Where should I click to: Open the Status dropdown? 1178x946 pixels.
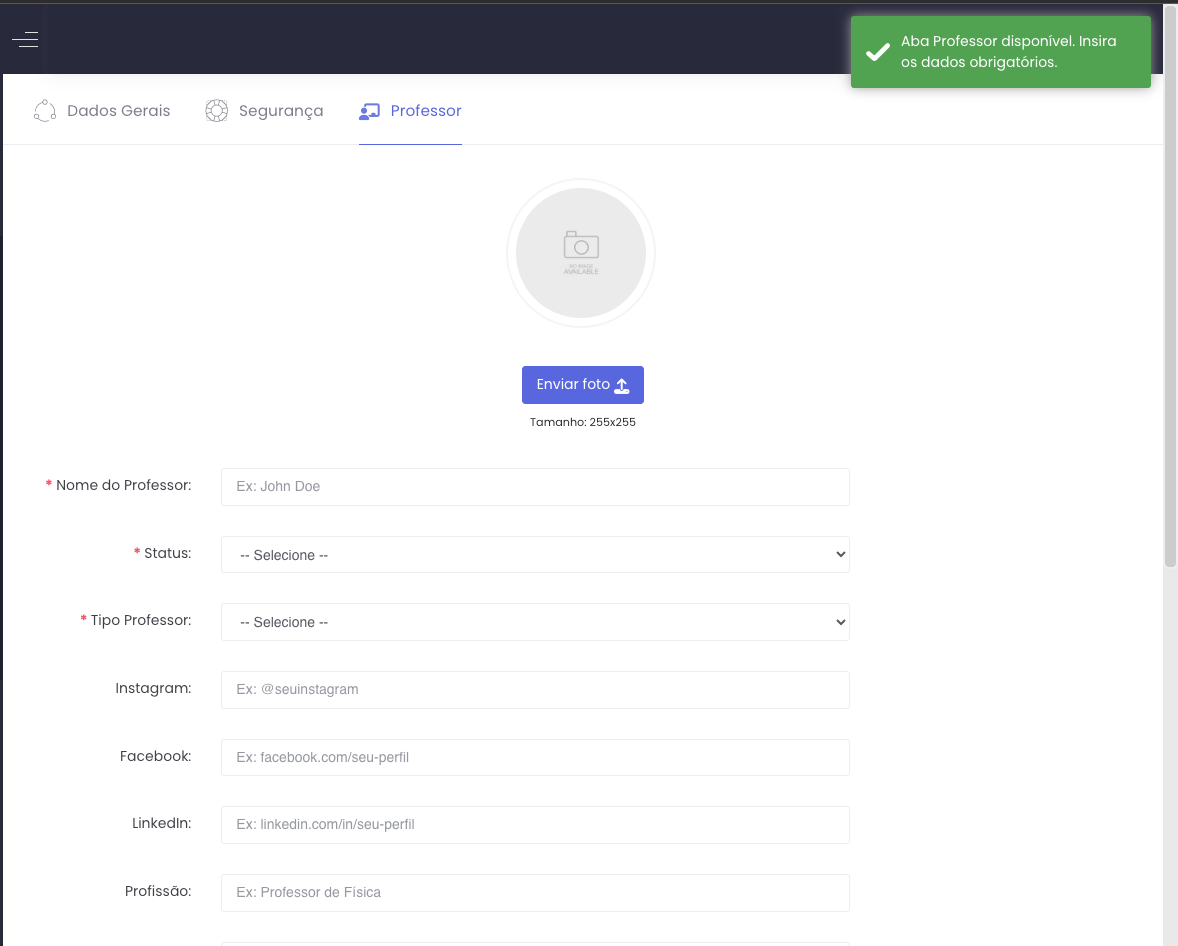(x=535, y=555)
